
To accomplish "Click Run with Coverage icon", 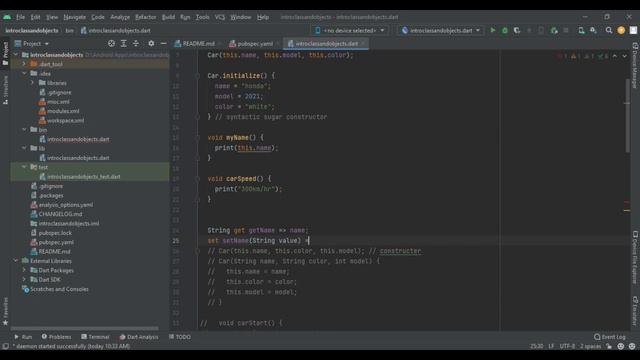I will pyautogui.click(x=517, y=30).
